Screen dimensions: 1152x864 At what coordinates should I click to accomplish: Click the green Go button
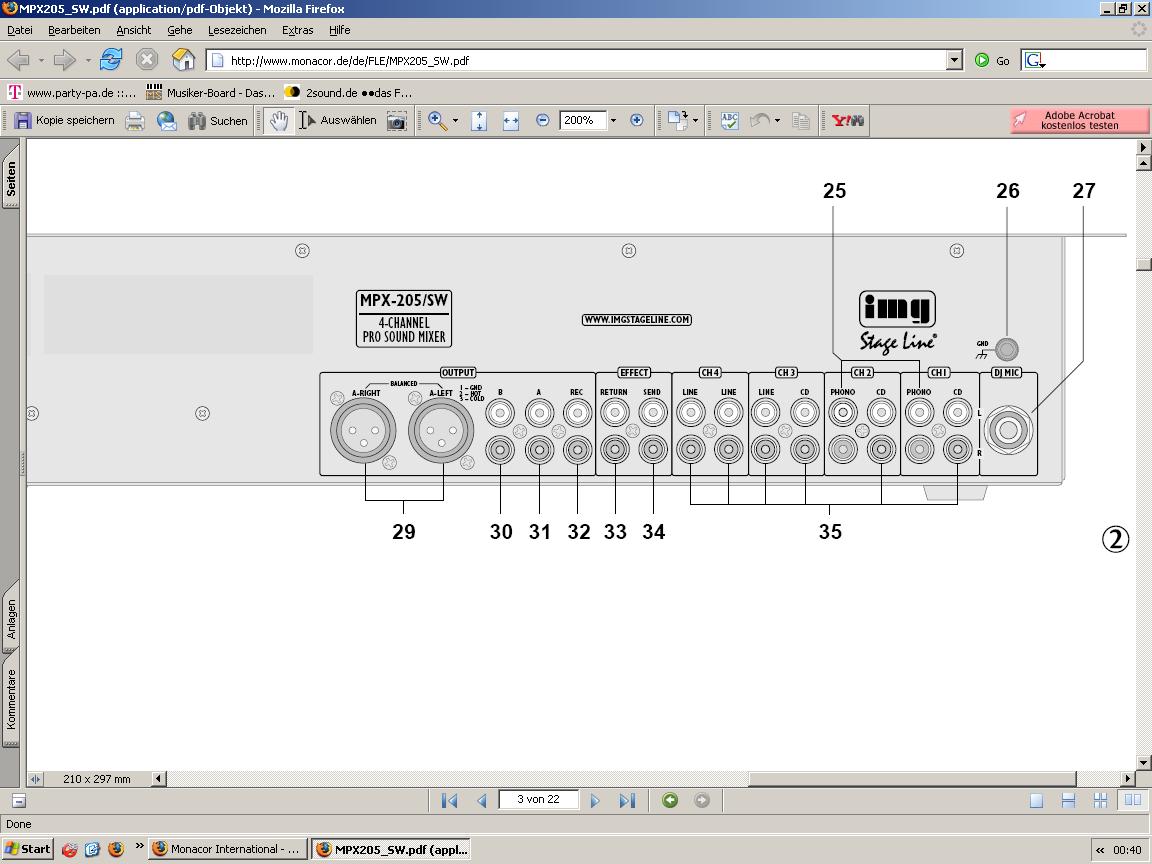click(x=992, y=60)
